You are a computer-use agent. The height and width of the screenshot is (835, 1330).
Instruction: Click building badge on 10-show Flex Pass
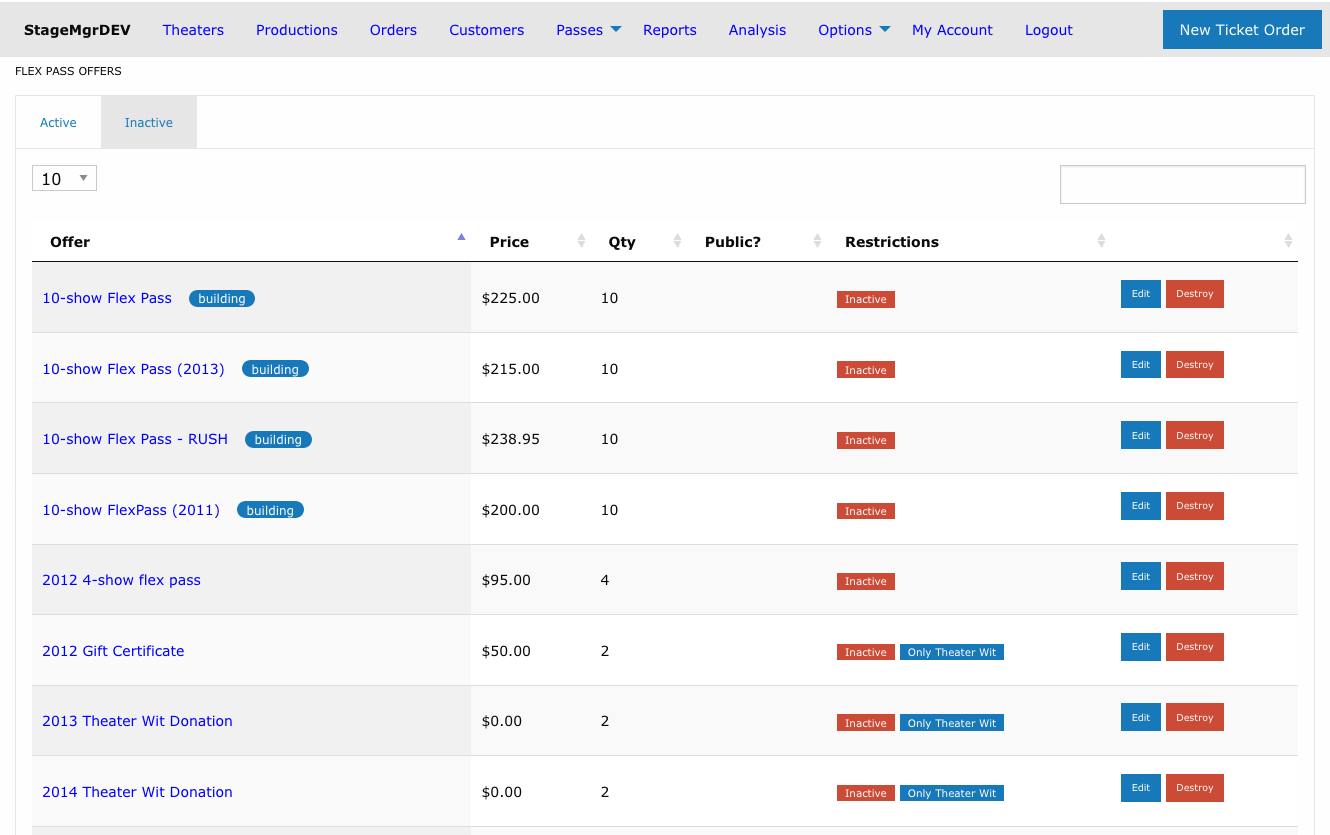pos(222,298)
